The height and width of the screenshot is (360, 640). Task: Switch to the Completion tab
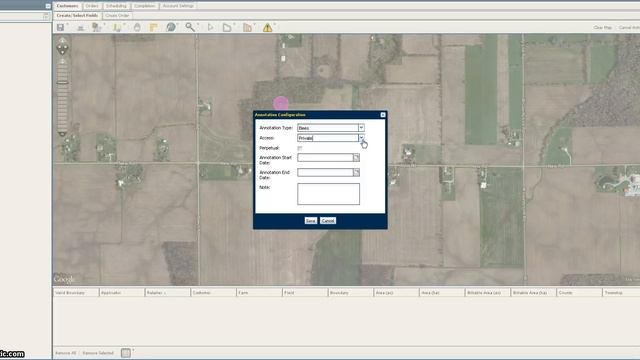pyautogui.click(x=144, y=6)
